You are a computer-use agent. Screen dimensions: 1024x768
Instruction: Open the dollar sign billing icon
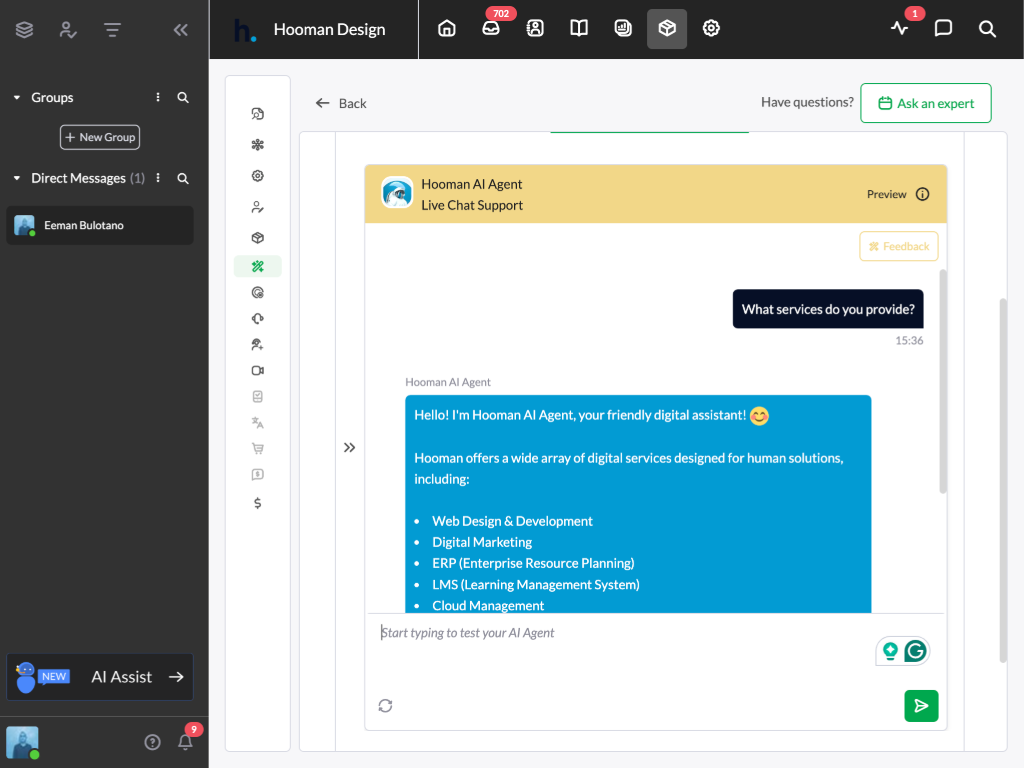[x=258, y=503]
